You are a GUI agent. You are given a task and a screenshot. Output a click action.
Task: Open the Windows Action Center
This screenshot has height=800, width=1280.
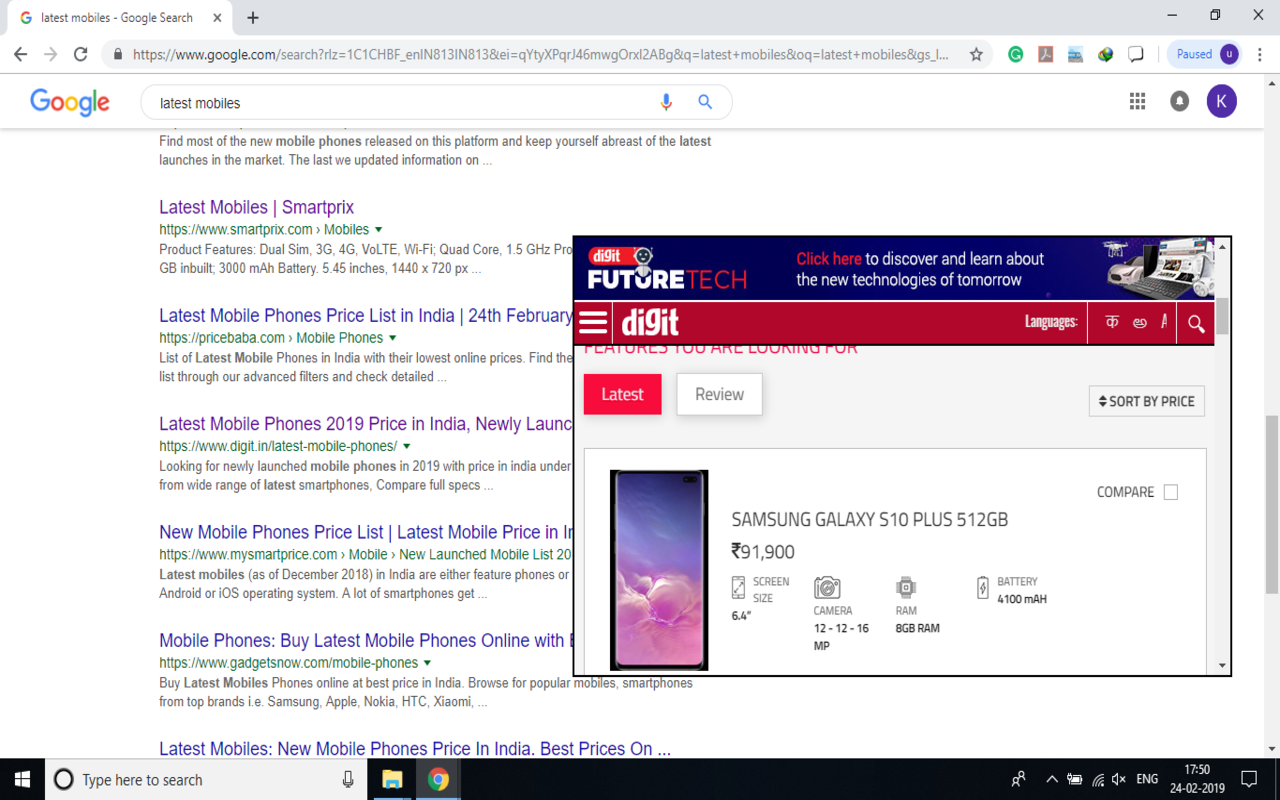1249,779
